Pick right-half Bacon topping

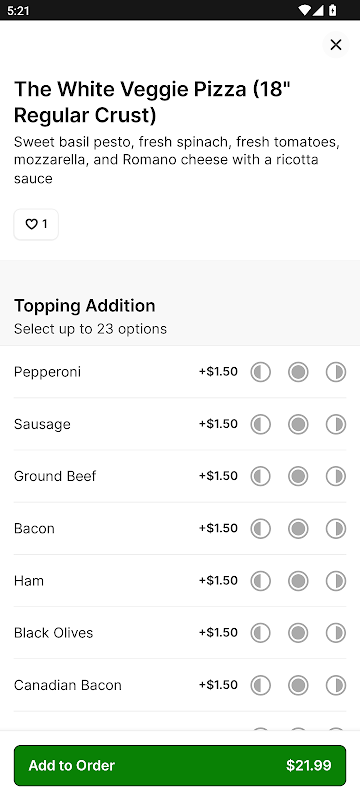[336, 529]
